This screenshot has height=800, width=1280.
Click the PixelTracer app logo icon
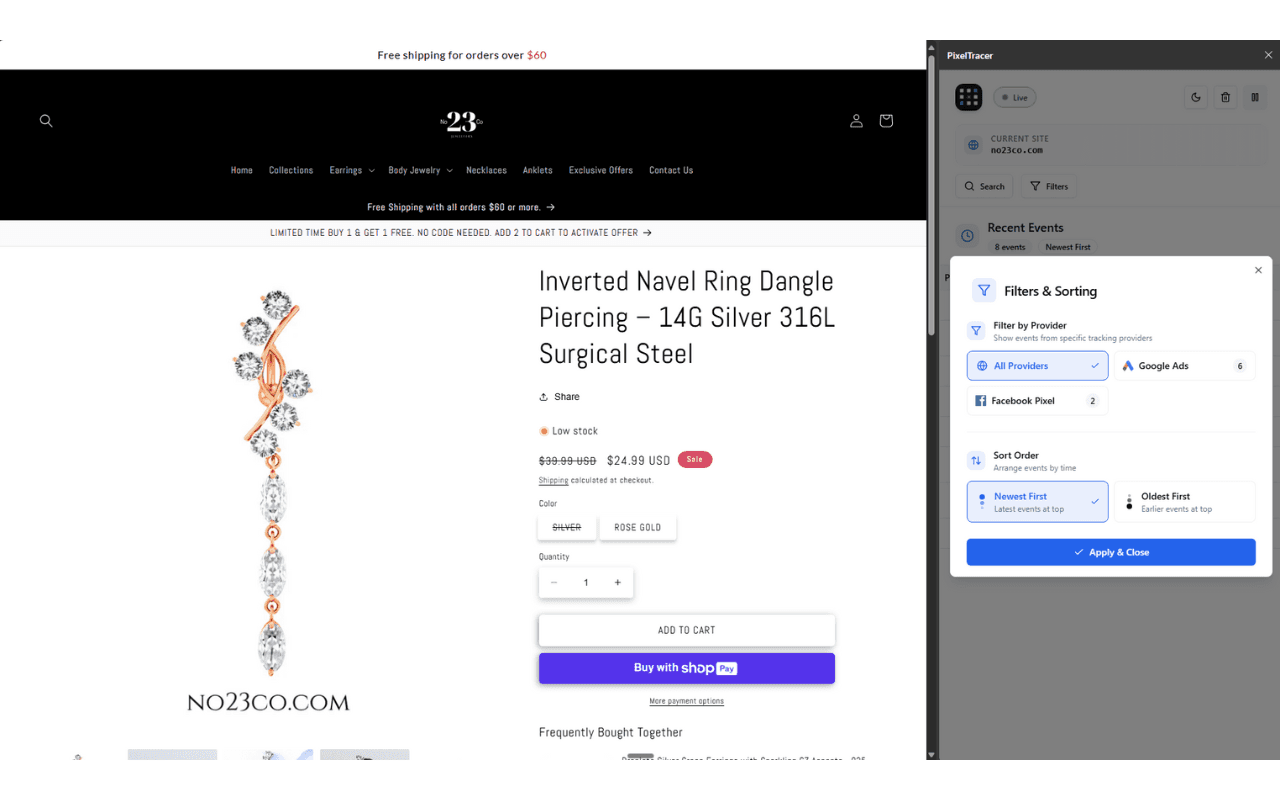click(969, 97)
